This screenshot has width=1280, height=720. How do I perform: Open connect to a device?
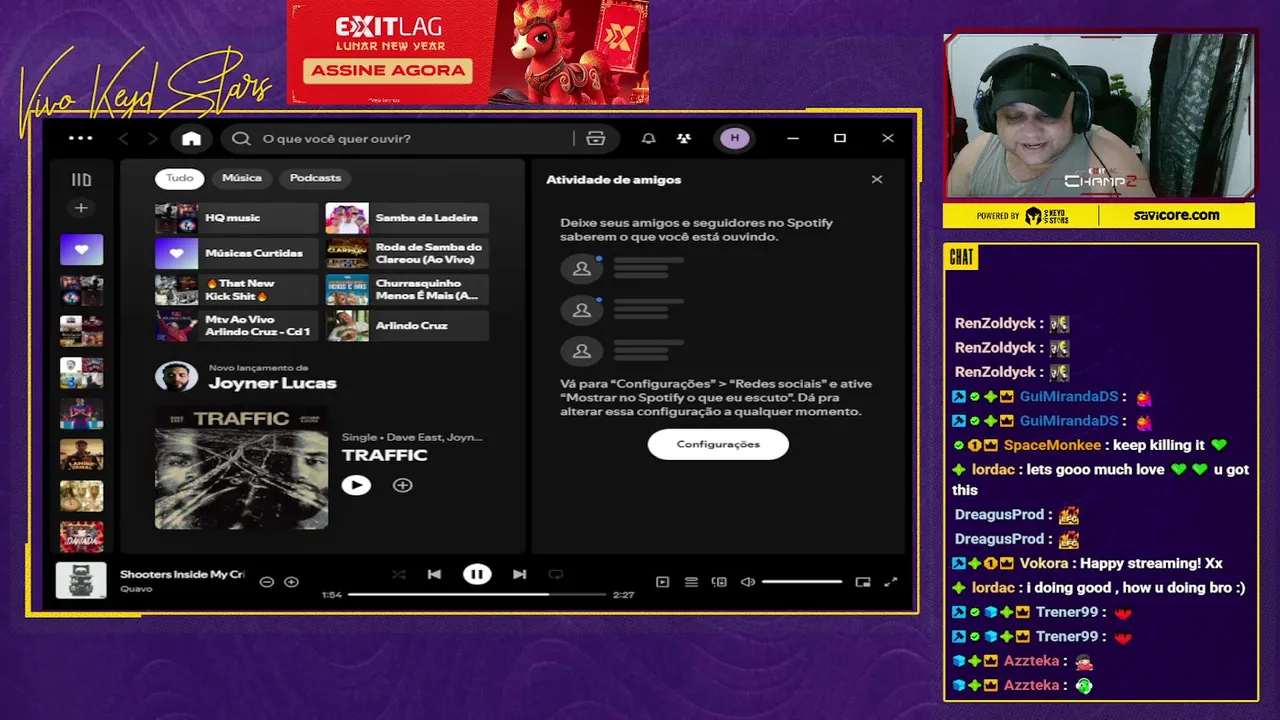tap(719, 582)
